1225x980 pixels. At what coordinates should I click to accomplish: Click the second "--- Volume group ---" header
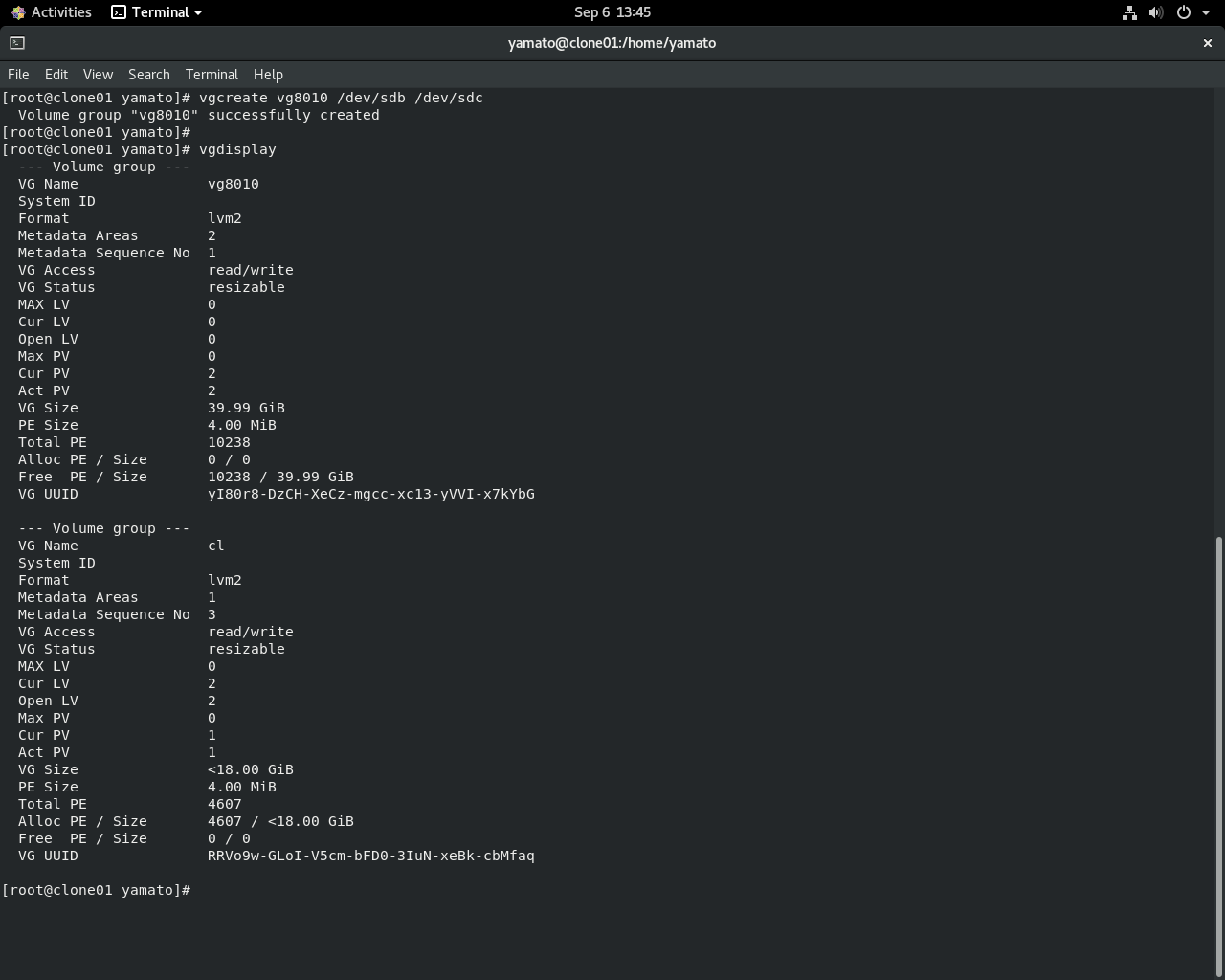click(103, 528)
